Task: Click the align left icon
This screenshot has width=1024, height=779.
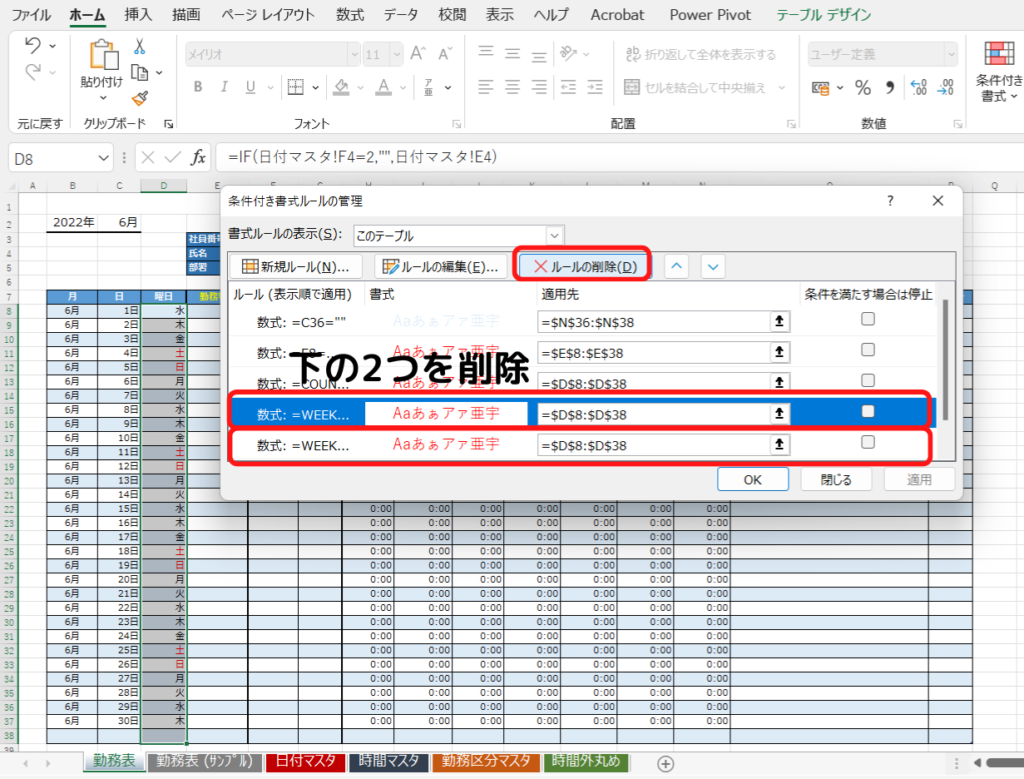Action: click(x=485, y=87)
